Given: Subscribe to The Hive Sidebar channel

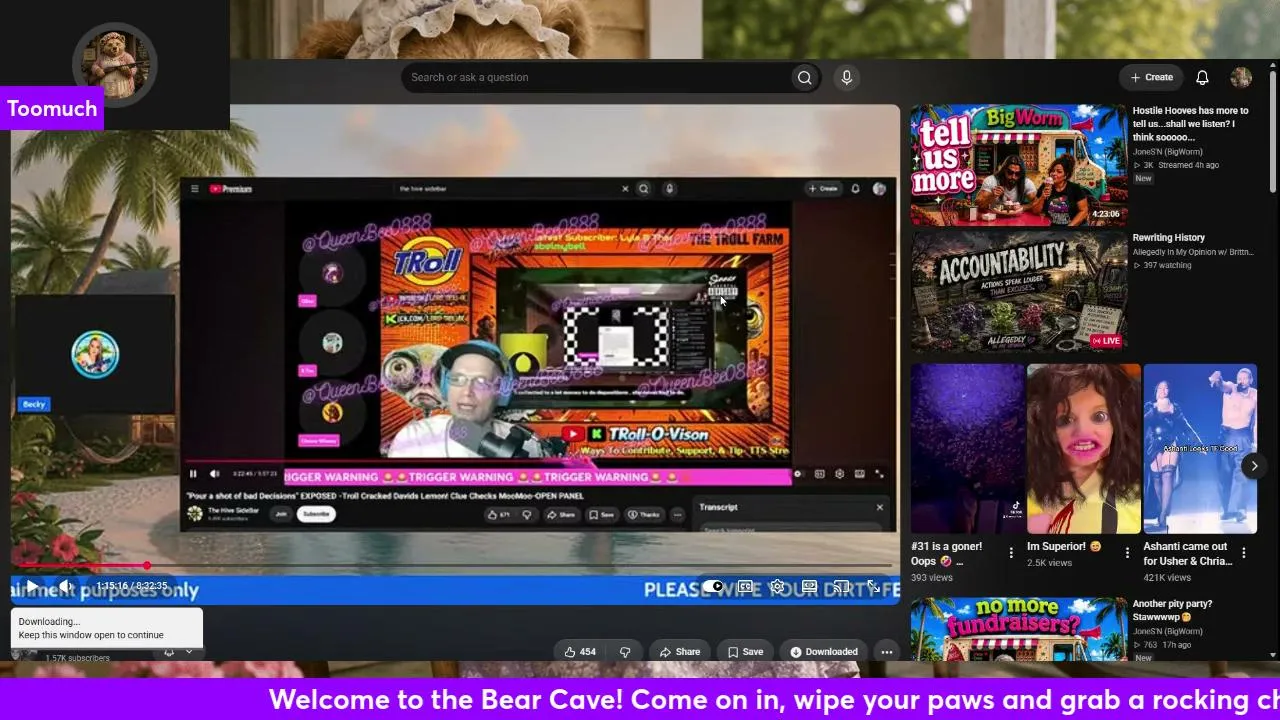Looking at the screenshot, I should click(316, 514).
